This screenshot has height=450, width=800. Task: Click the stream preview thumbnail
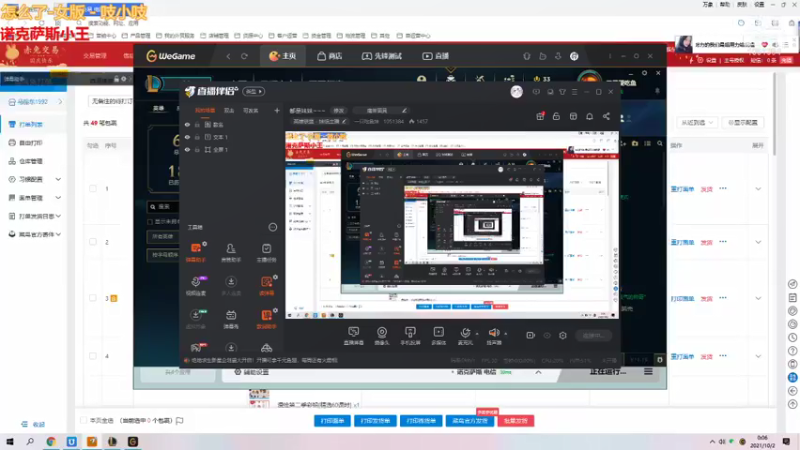[x=452, y=226]
